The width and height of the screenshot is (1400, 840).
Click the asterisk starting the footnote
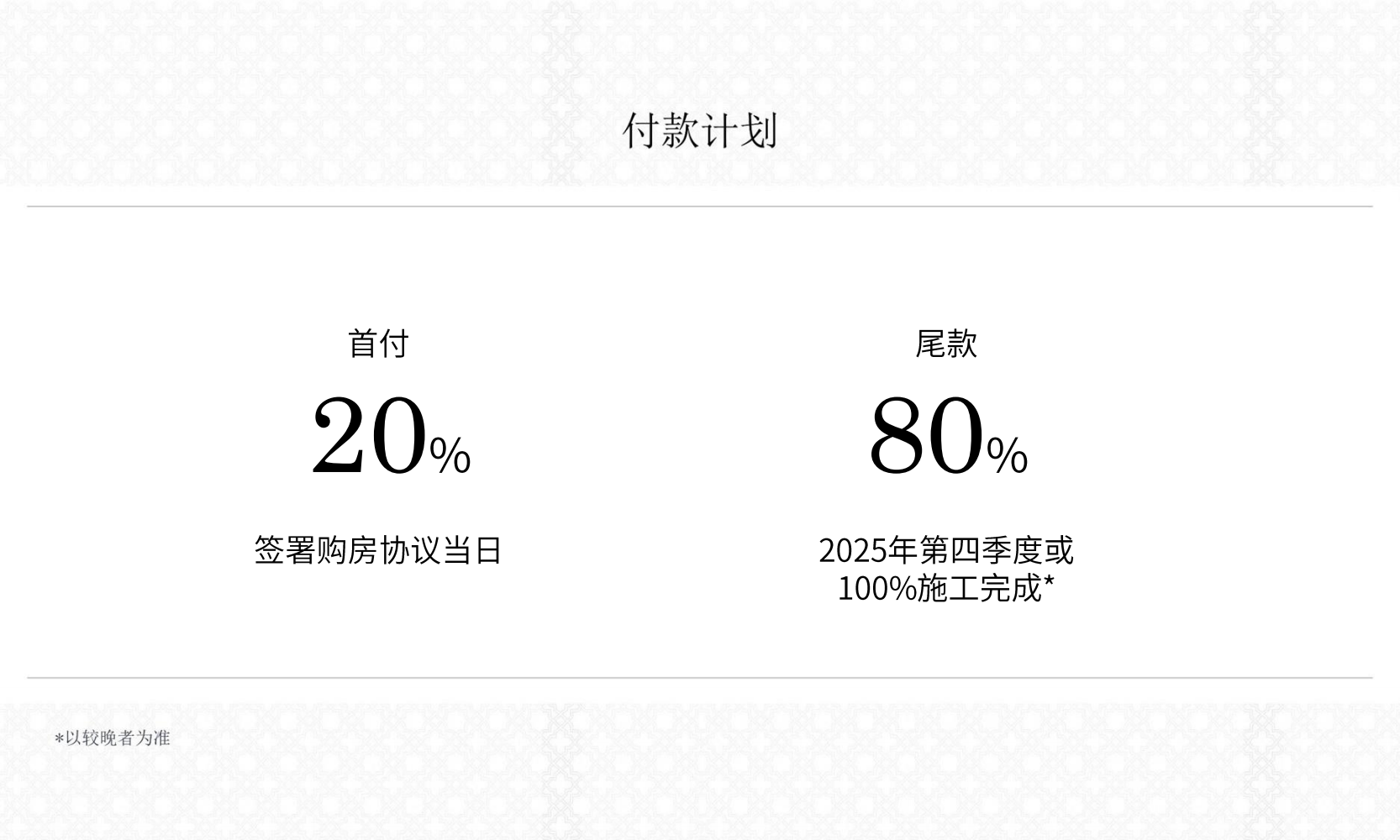tap(59, 739)
